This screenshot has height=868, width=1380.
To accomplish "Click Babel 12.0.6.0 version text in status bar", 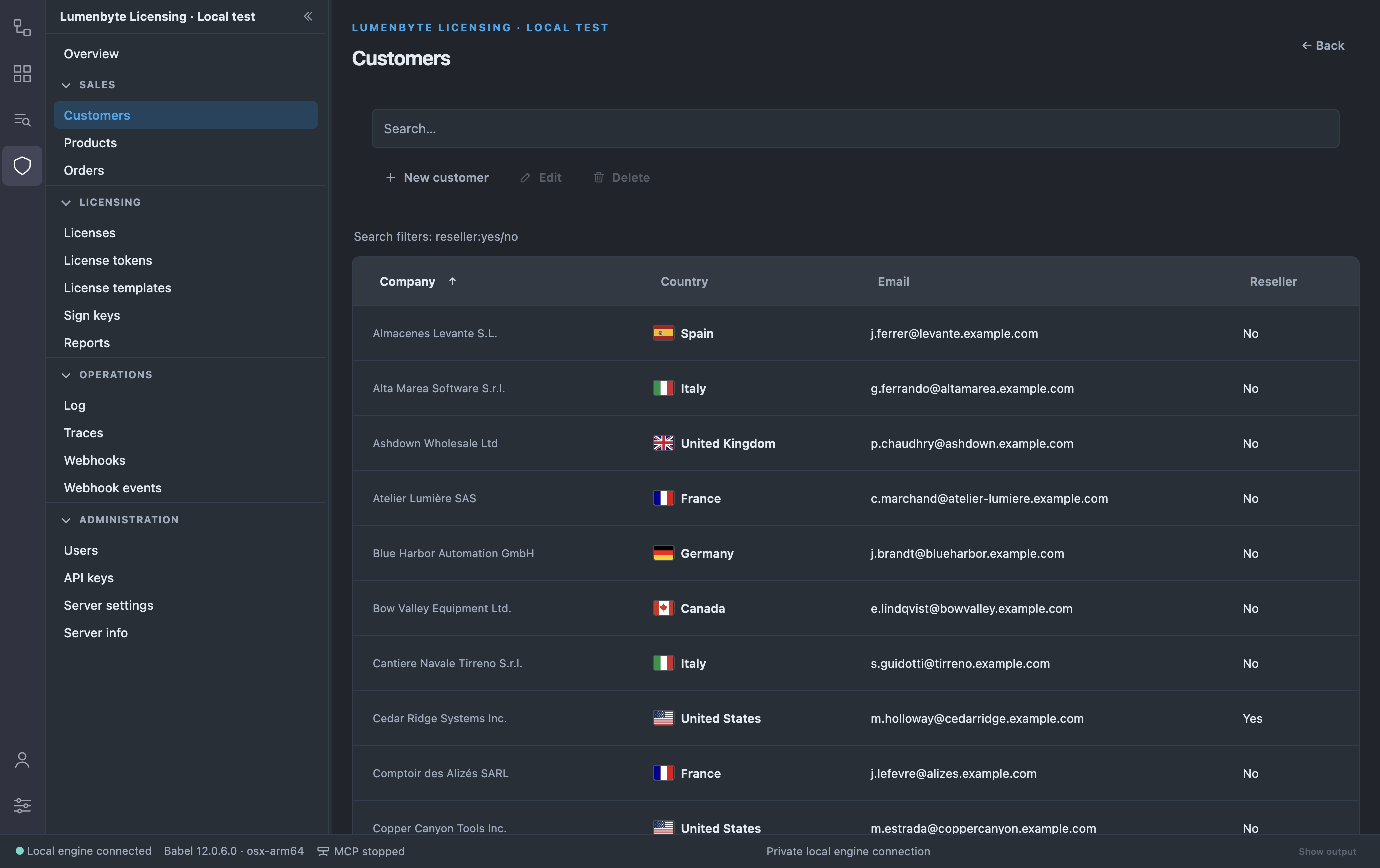I will (234, 851).
